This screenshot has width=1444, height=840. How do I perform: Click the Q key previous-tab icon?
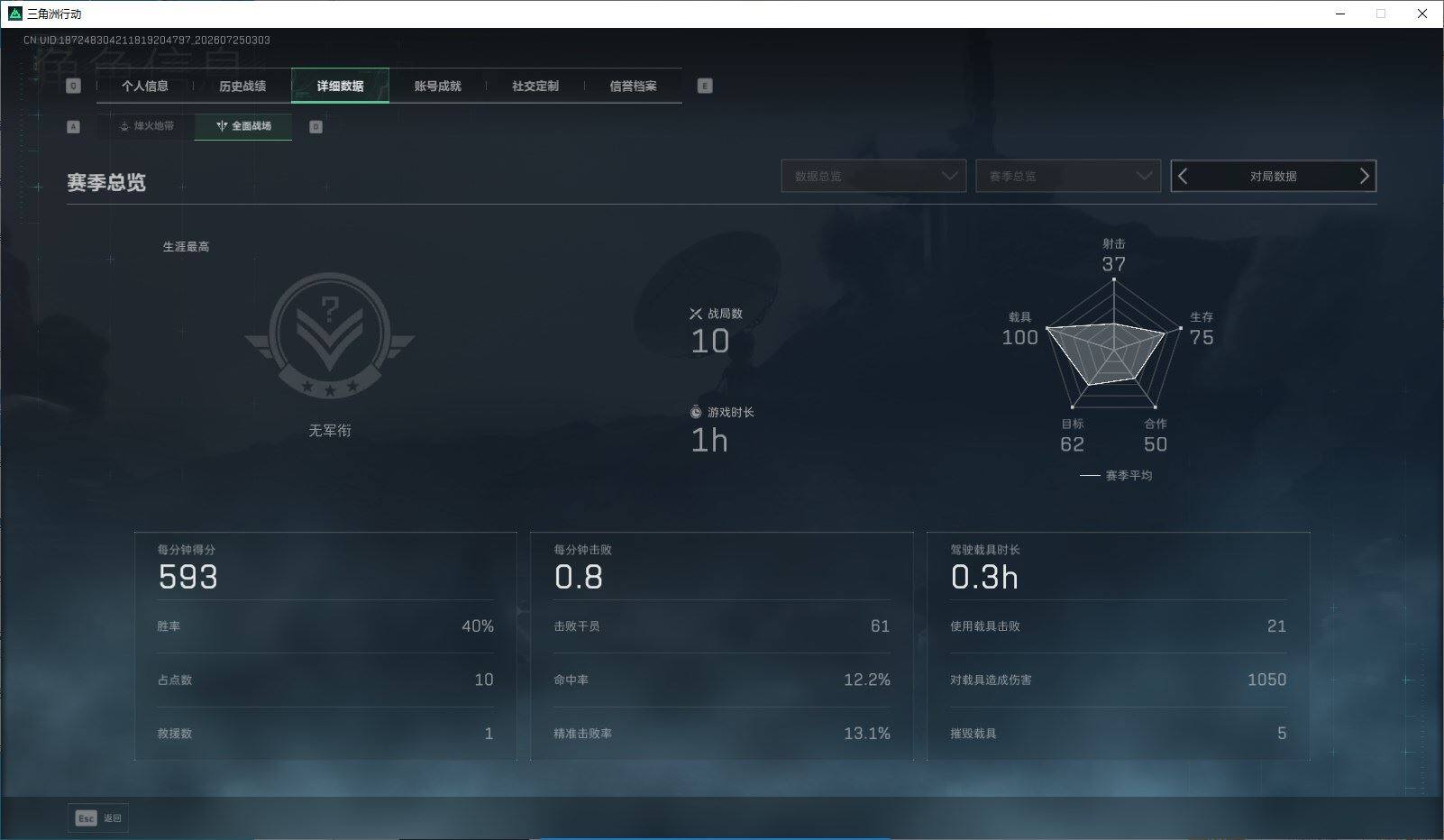(x=74, y=86)
